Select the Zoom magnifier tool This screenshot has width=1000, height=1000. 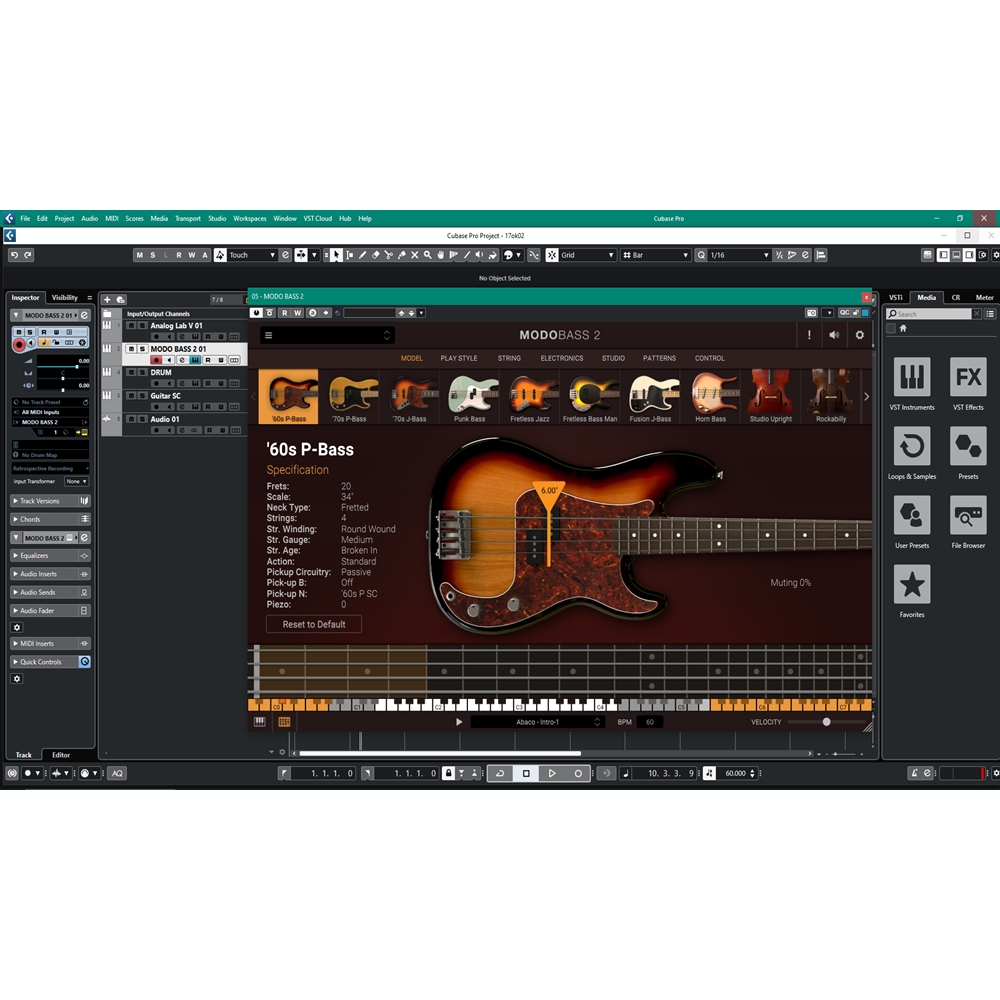click(x=427, y=255)
